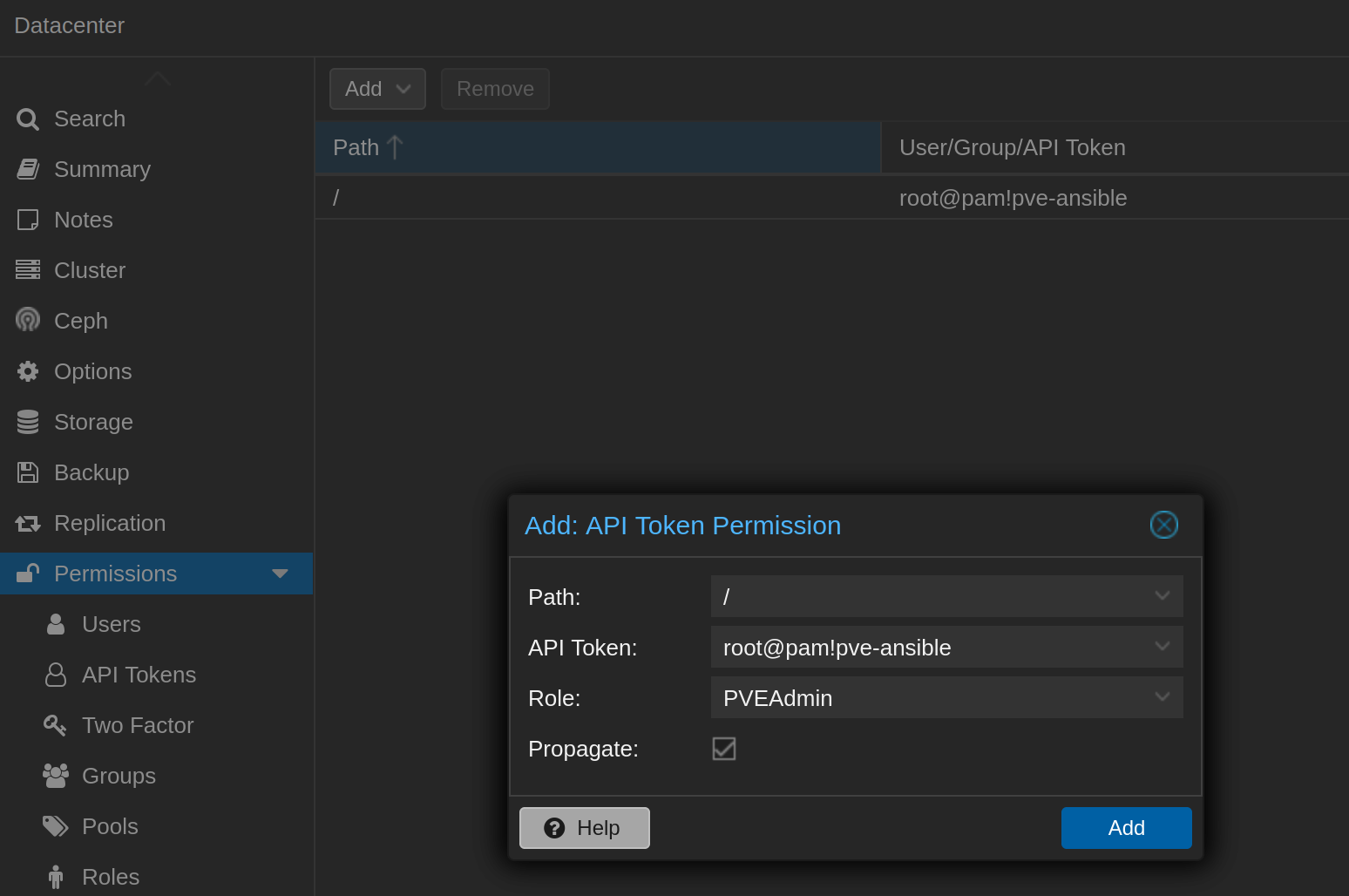Screen dimensions: 1349x896
Task: Click the Help question mark icon
Action: click(x=554, y=828)
